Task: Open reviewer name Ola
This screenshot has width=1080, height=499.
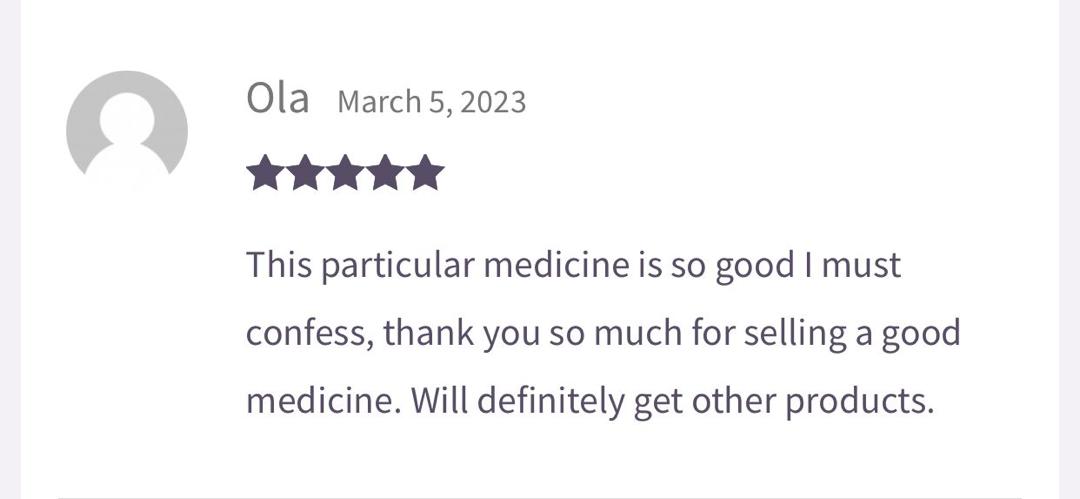Action: (x=277, y=100)
